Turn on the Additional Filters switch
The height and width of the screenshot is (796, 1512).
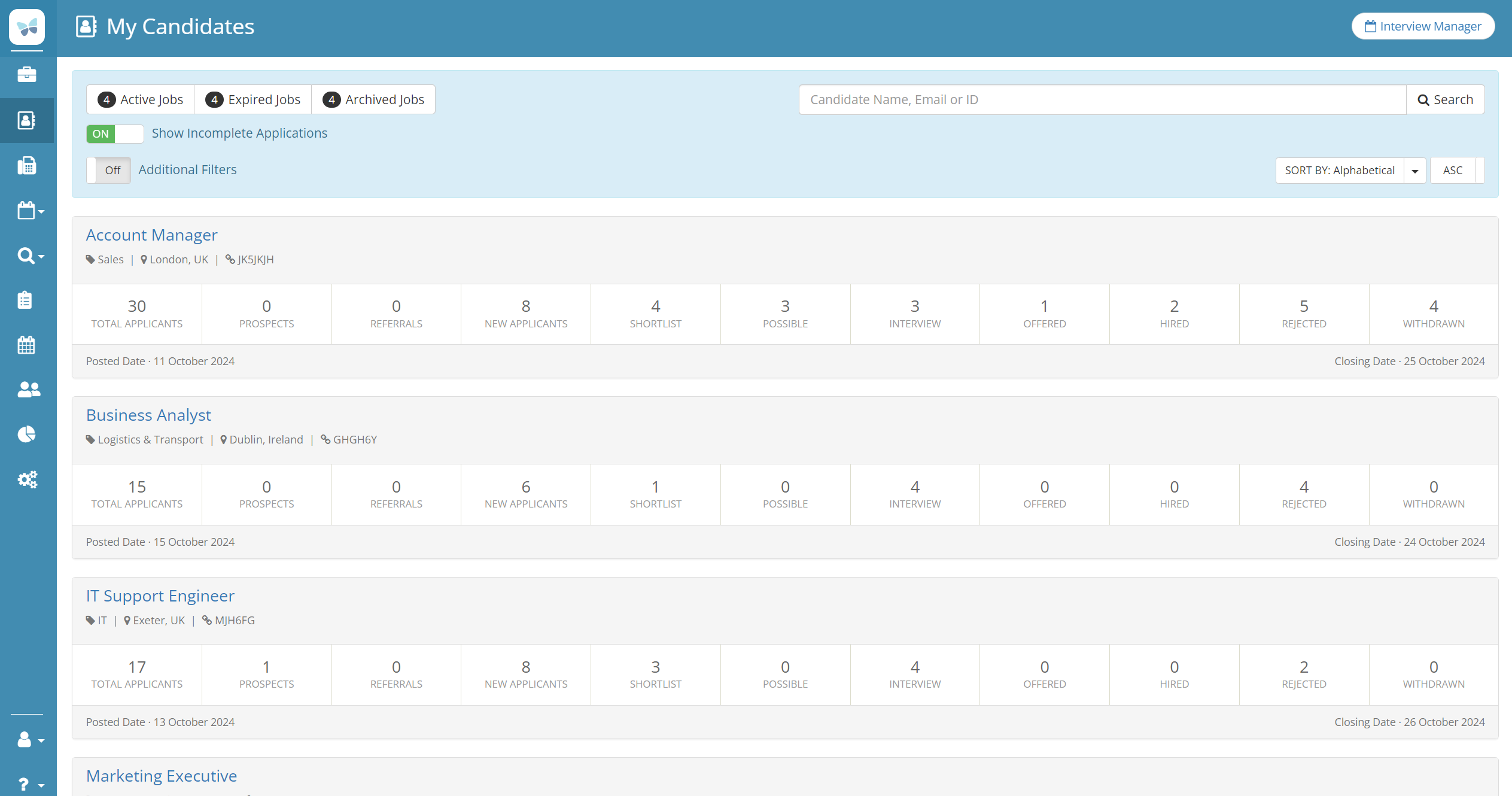click(109, 170)
